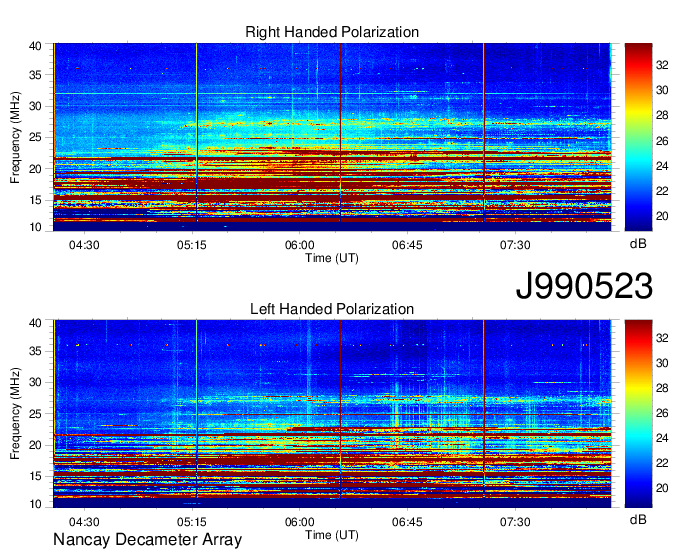680x552 pixels.
Task: Click the 25 MHz tick on Left Handed plot
Action: (36, 414)
